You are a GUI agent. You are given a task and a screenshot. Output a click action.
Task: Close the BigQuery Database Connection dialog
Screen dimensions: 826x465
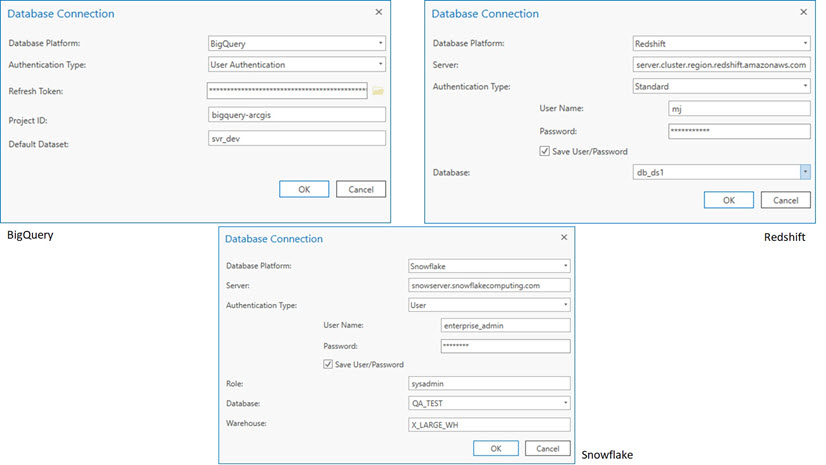[x=379, y=12]
